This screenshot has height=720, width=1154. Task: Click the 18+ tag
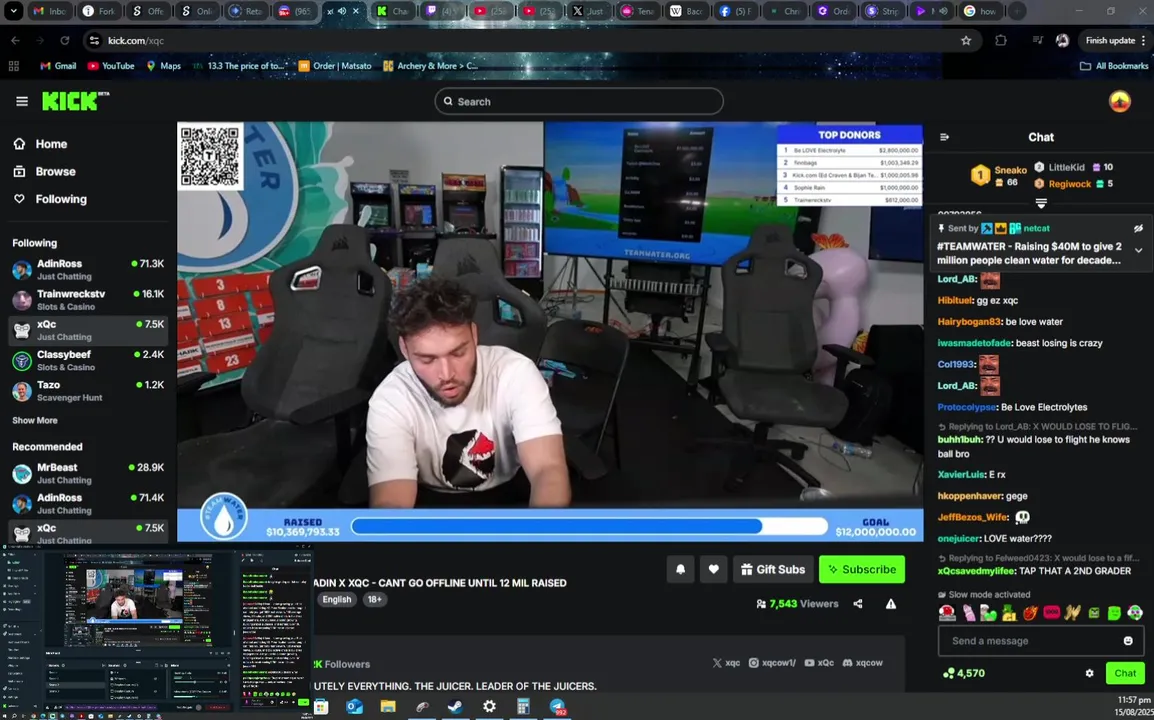(x=375, y=599)
